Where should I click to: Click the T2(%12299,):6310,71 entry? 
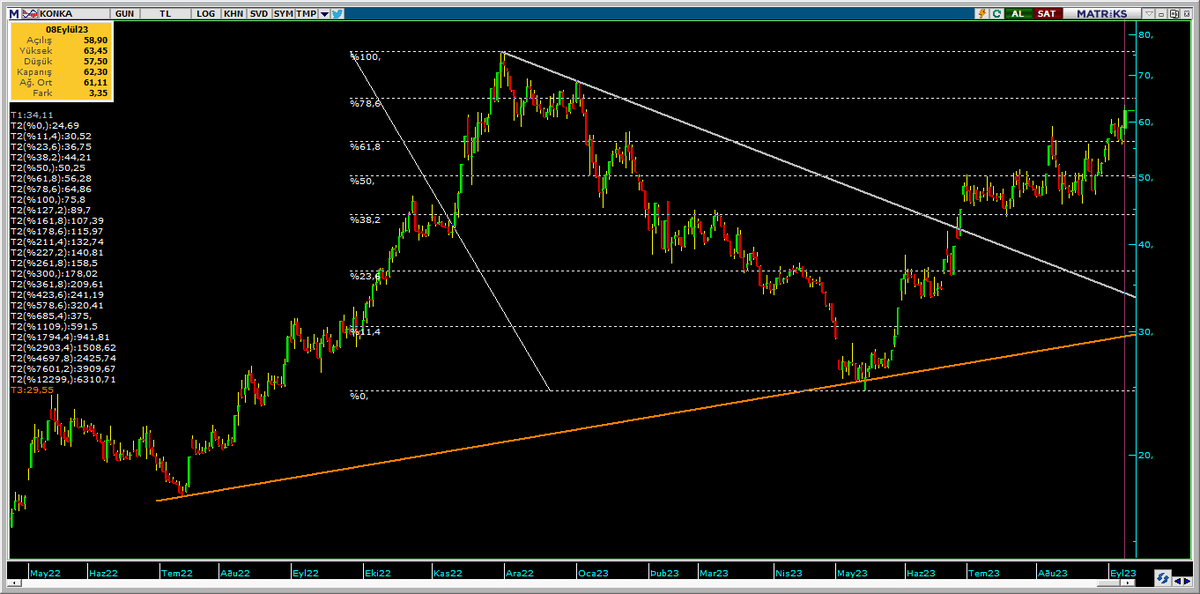[x=63, y=380]
